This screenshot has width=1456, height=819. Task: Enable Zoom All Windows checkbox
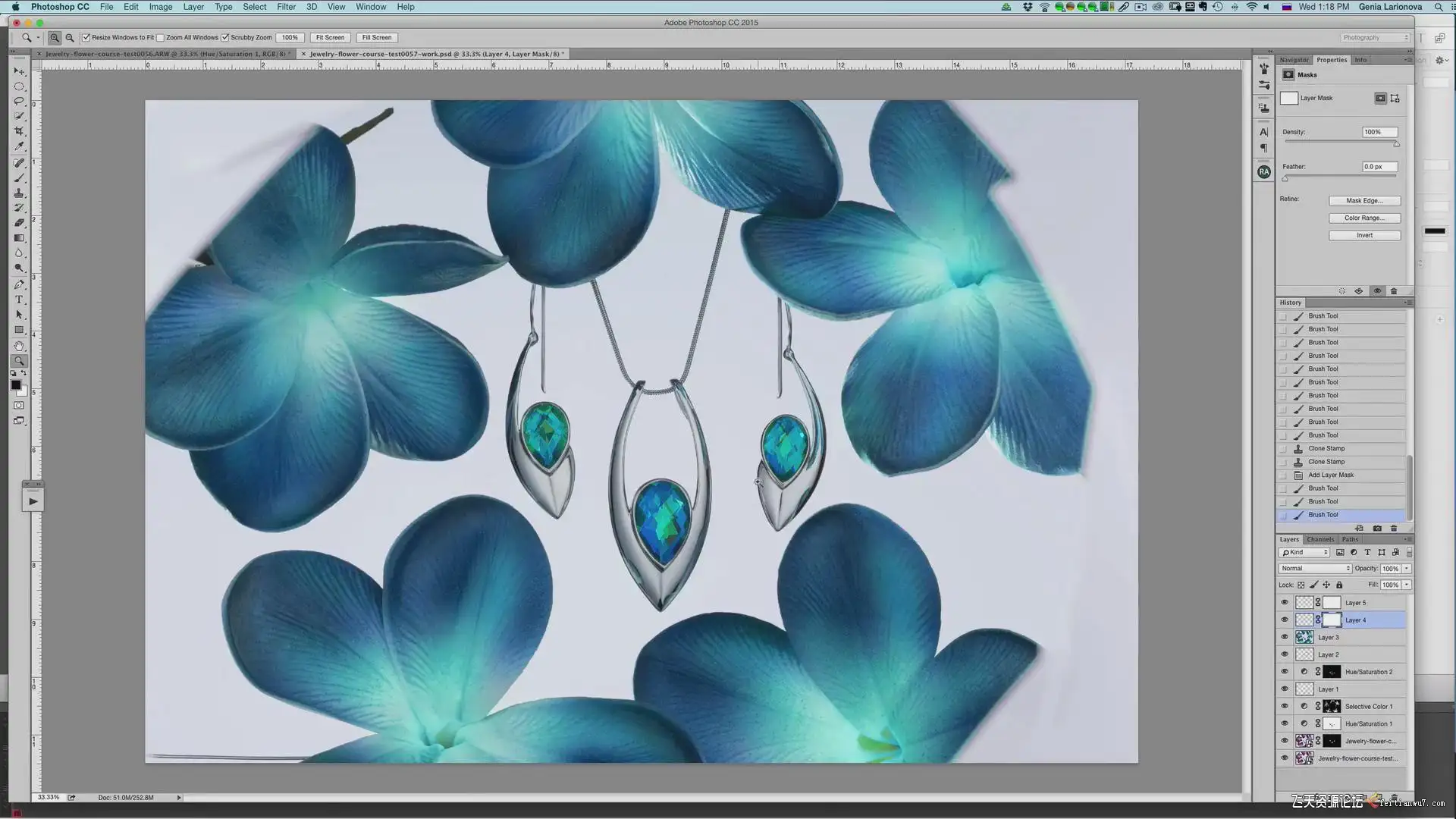(x=161, y=37)
